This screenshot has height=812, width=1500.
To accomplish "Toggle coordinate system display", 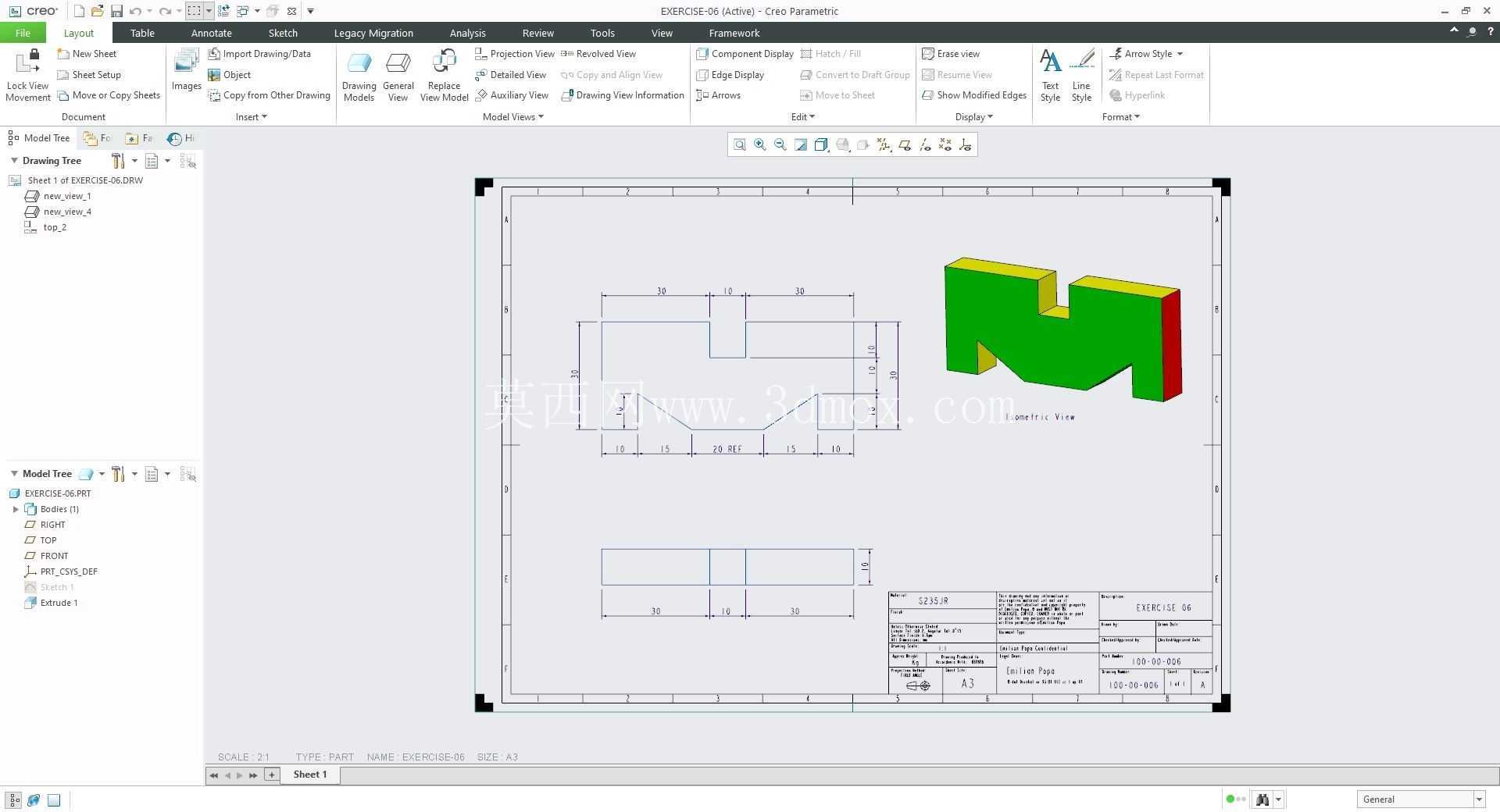I will (966, 144).
